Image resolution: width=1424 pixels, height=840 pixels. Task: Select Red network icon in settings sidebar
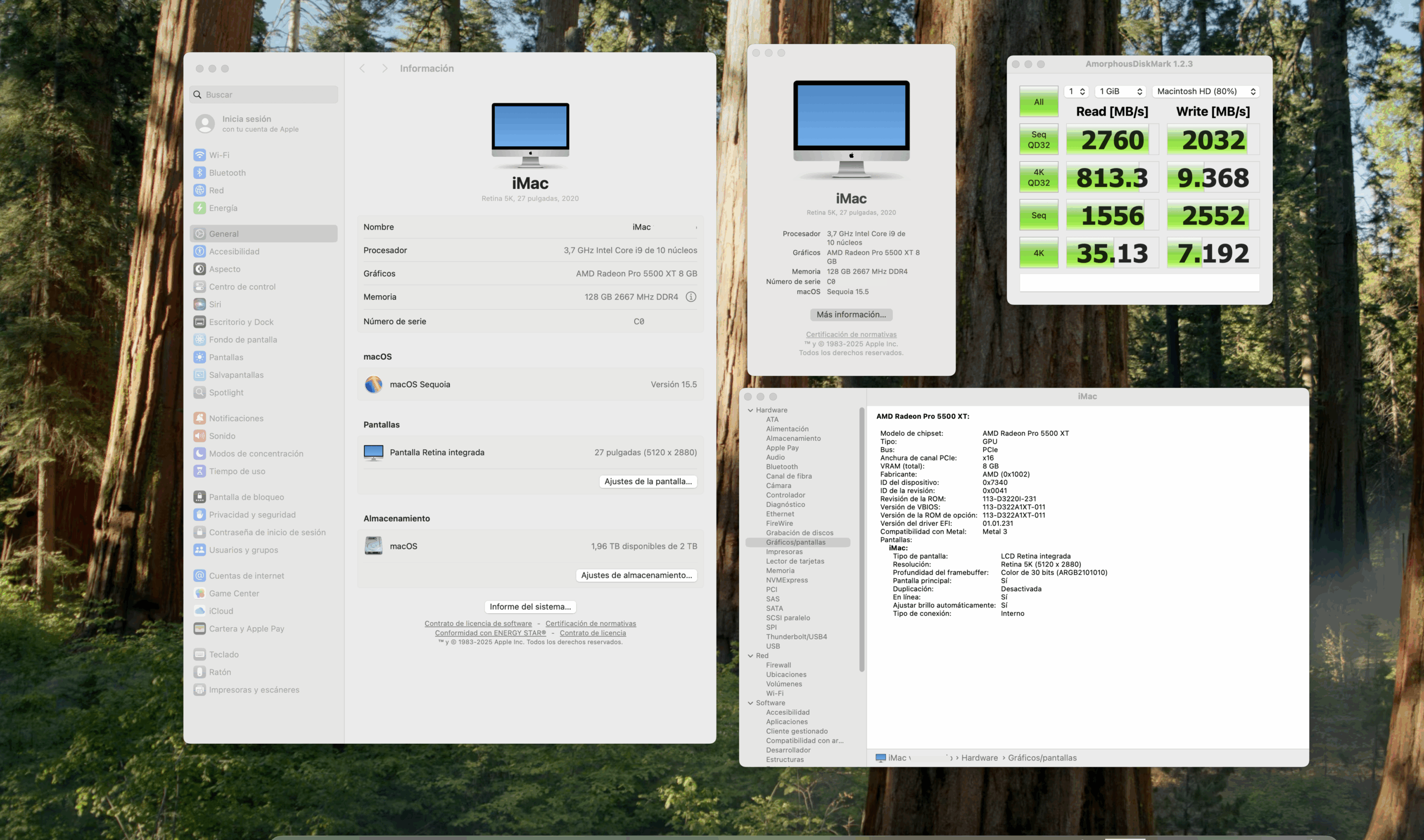(x=199, y=190)
